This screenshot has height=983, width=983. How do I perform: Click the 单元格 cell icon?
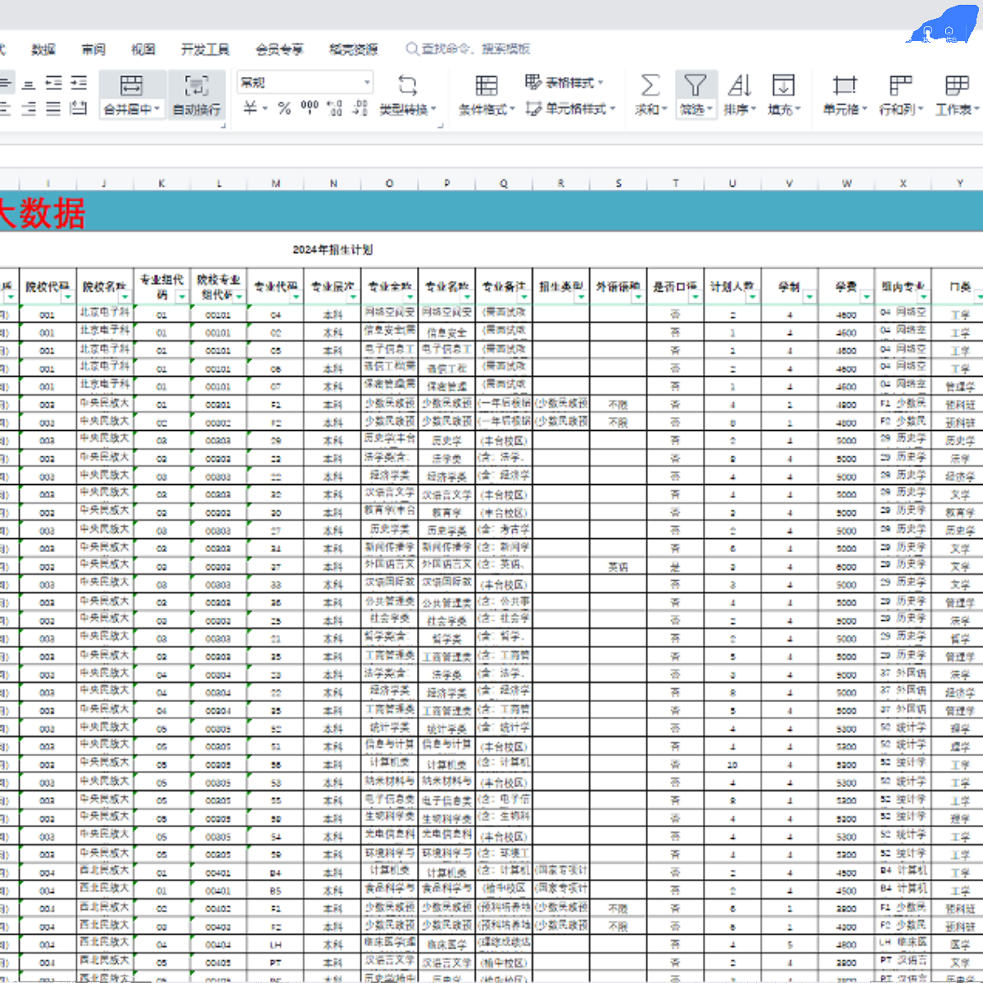click(844, 85)
